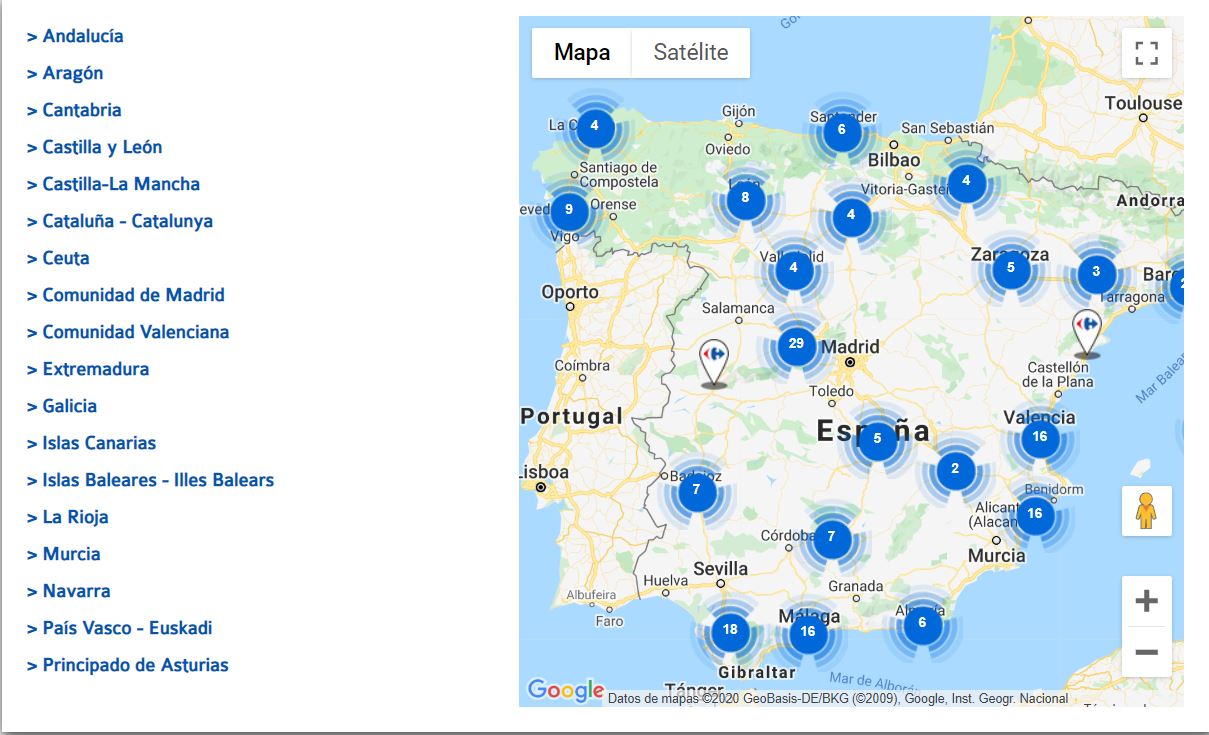The image size is (1209, 735).
Task: Open the 29-store cluster near Madrid
Action: [x=796, y=344]
